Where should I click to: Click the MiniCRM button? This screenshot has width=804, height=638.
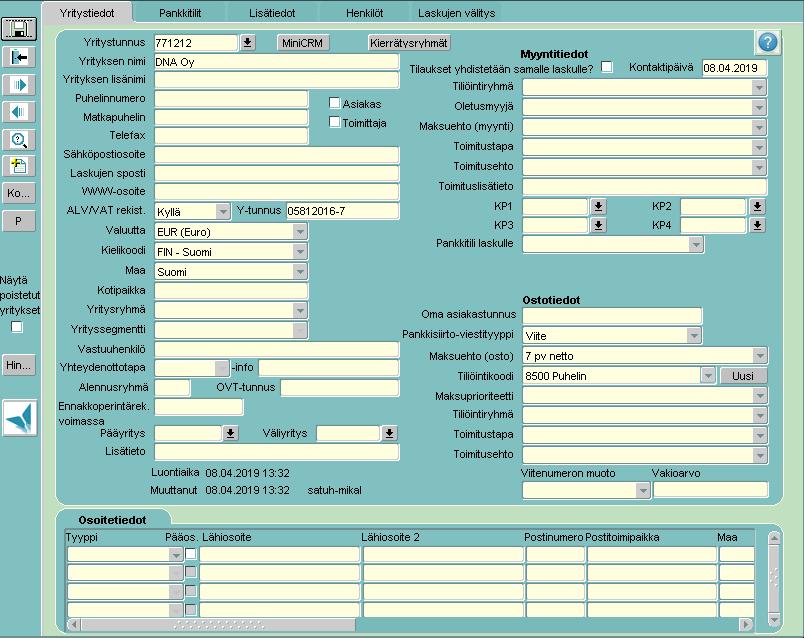303,43
